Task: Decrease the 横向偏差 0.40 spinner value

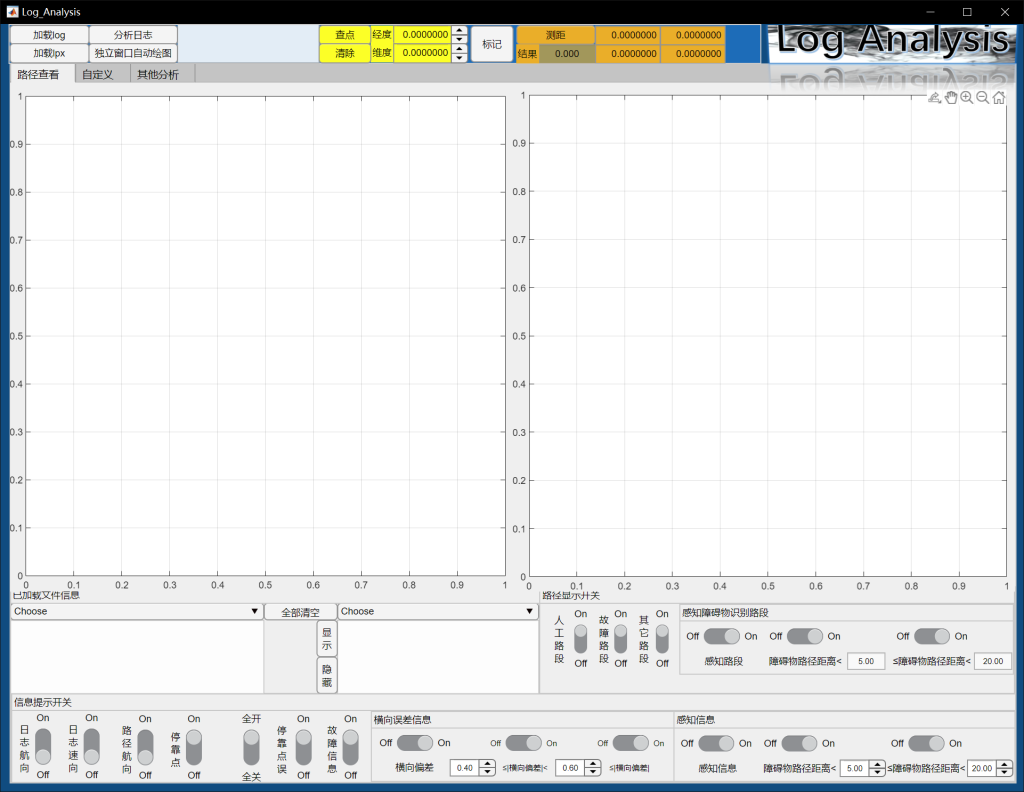Action: coord(487,772)
